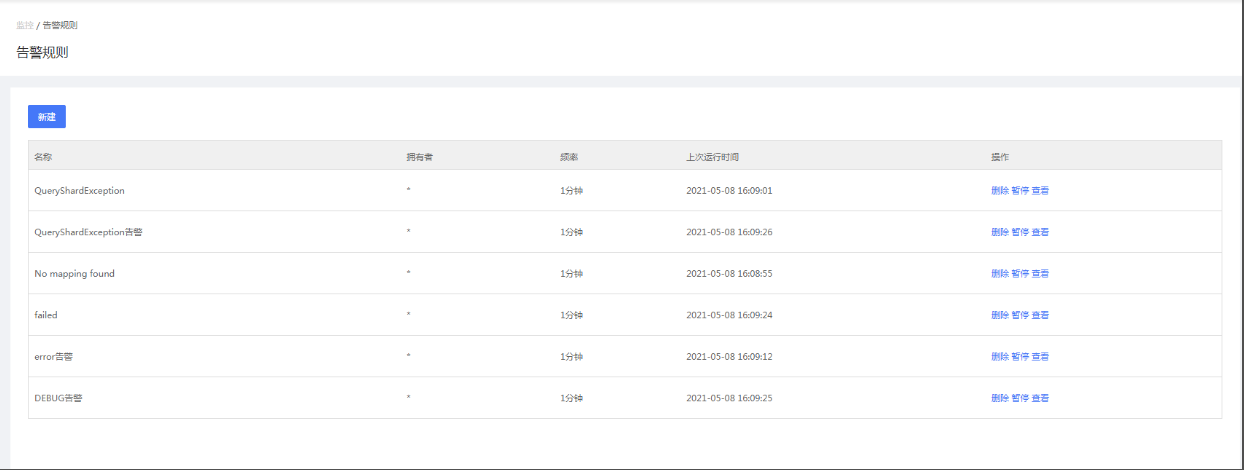Click 查看 for the QueryShardException rule

click(1040, 190)
